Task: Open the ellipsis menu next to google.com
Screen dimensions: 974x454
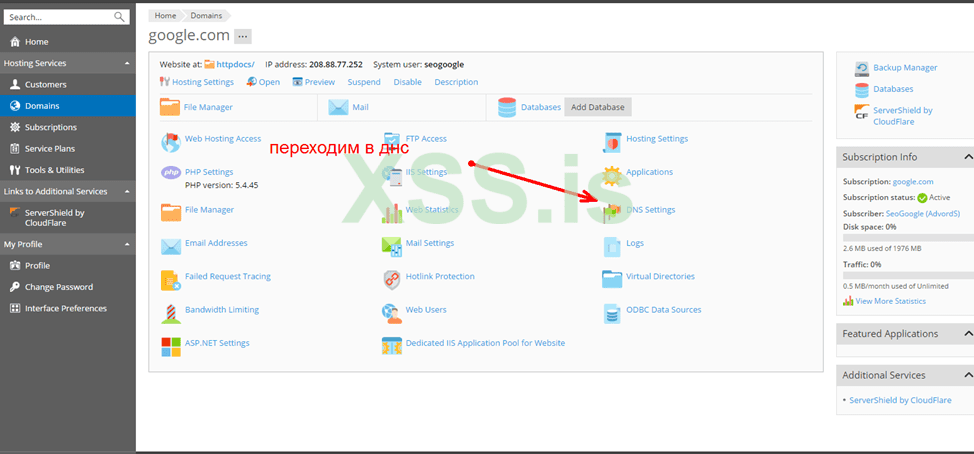Action: [x=243, y=37]
